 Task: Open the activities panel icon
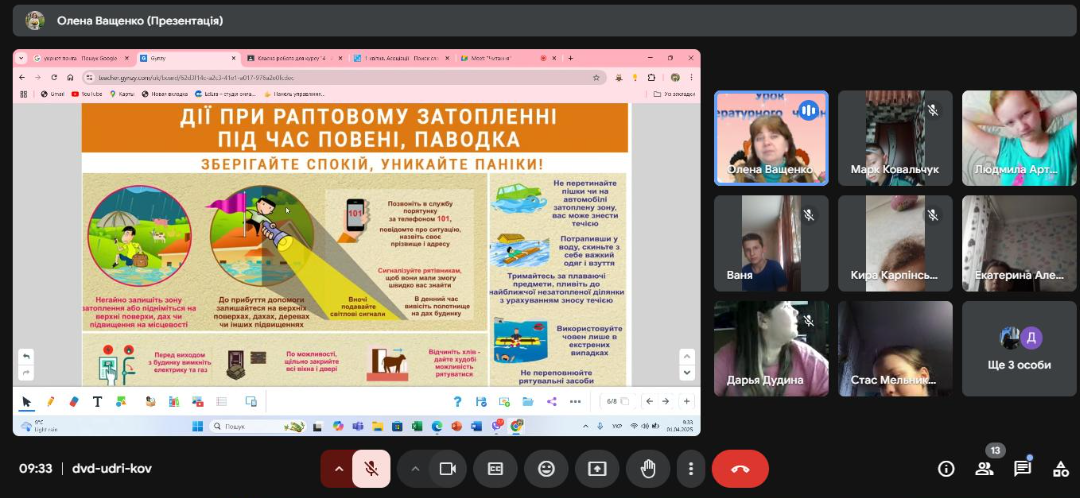(1061, 469)
